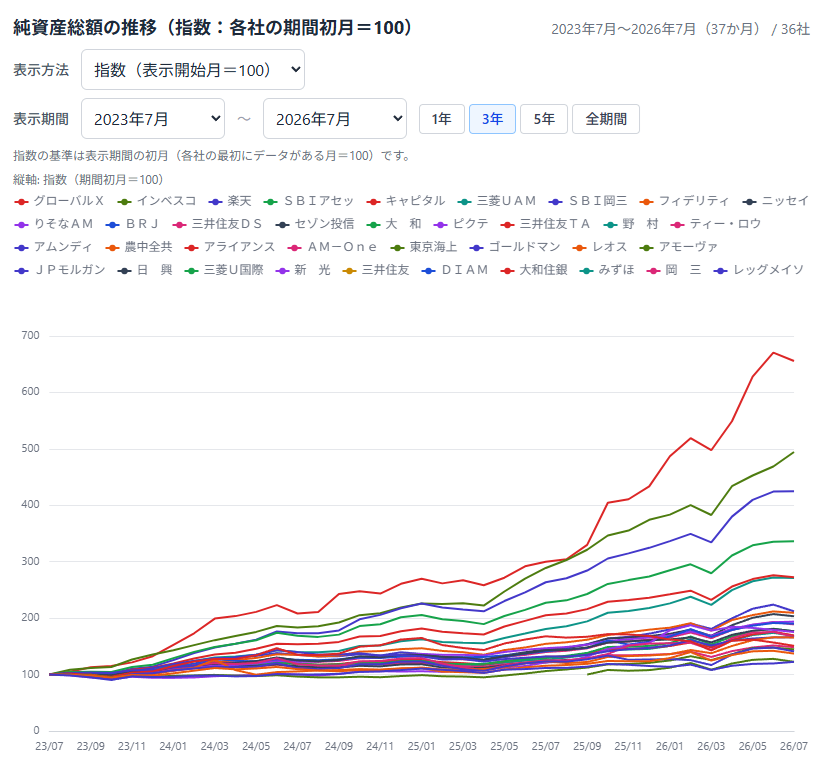This screenshot has height=763, width=824.
Task: Click 野 村 legend entry
Action: tap(631, 224)
